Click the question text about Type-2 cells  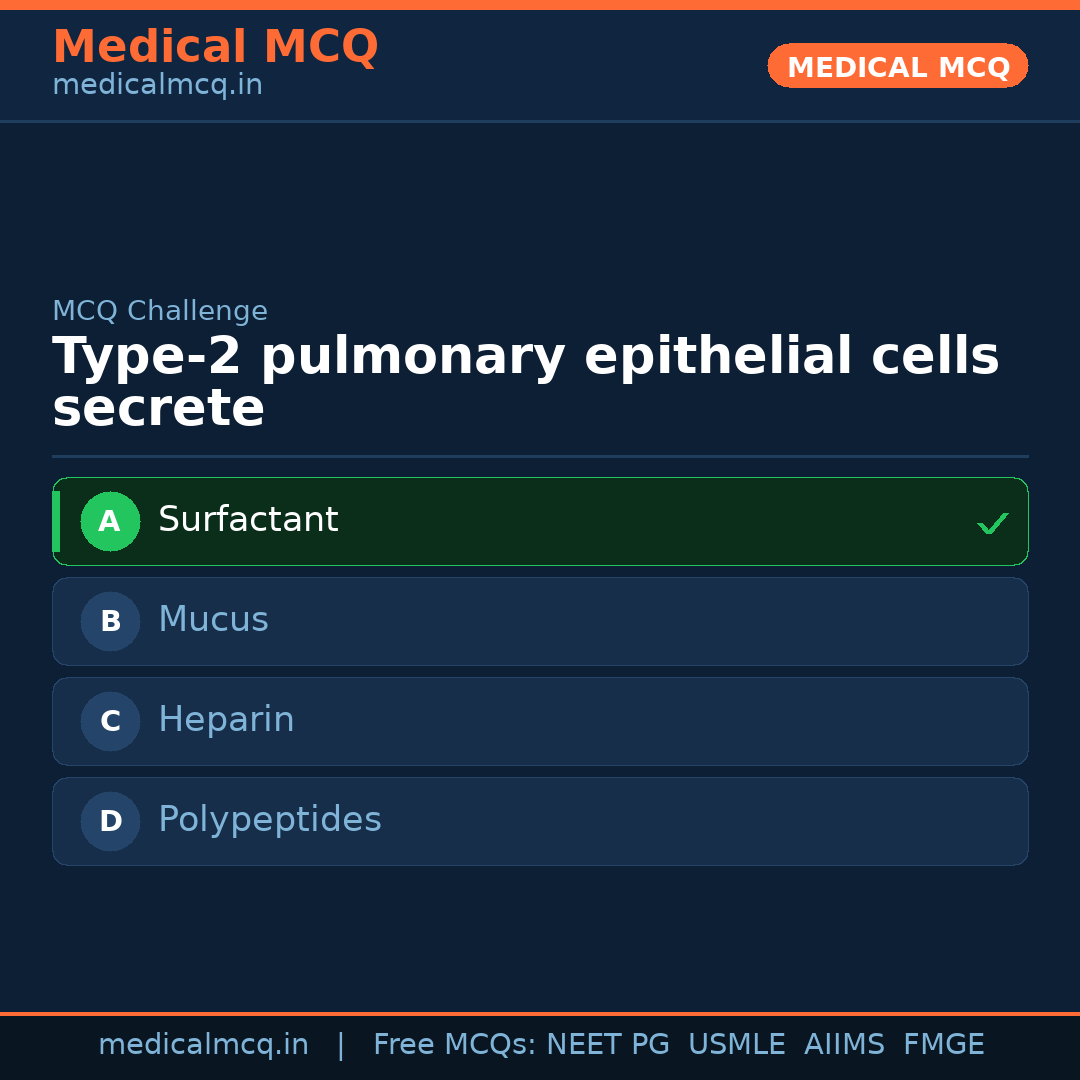525,382
